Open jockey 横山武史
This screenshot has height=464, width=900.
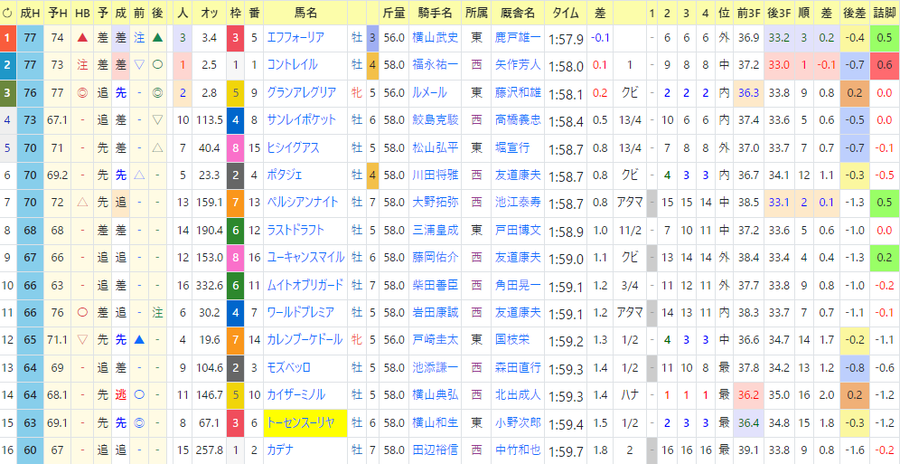(435, 38)
